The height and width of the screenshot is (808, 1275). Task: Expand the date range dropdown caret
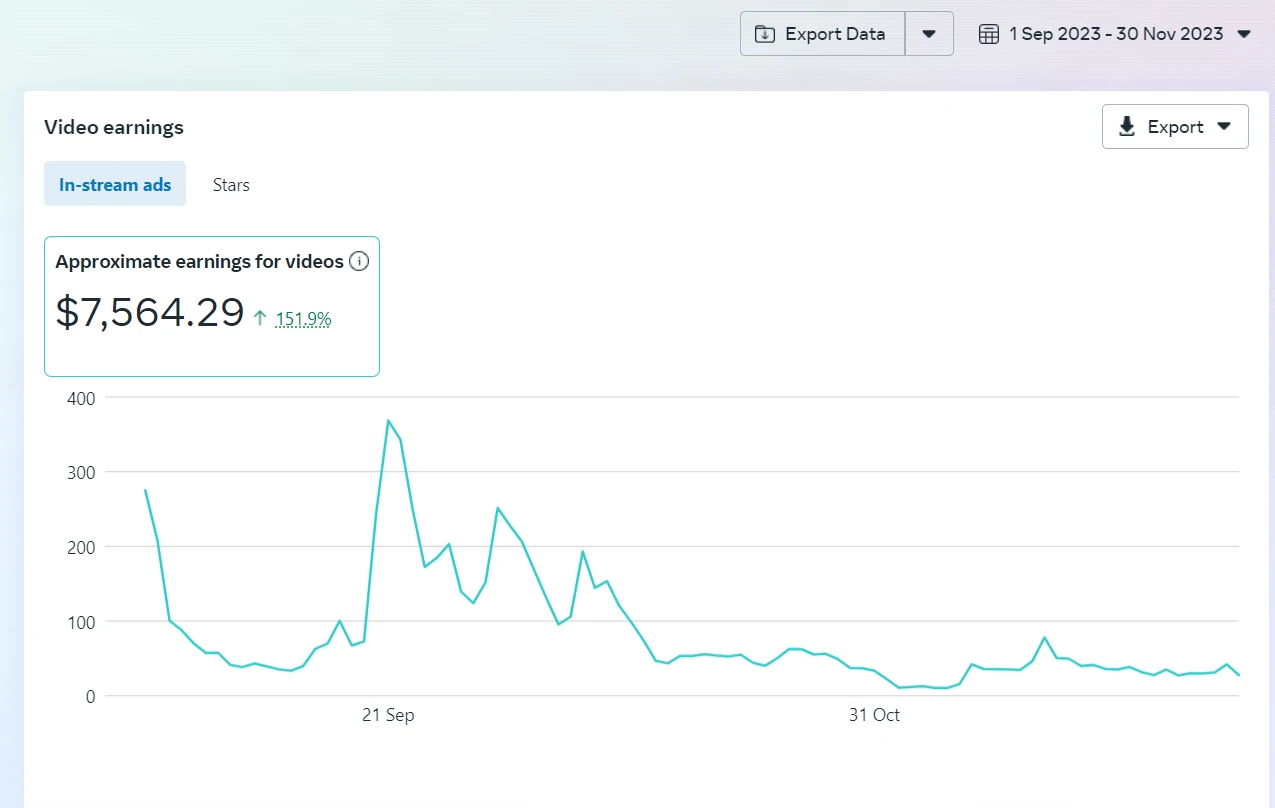pos(1244,34)
